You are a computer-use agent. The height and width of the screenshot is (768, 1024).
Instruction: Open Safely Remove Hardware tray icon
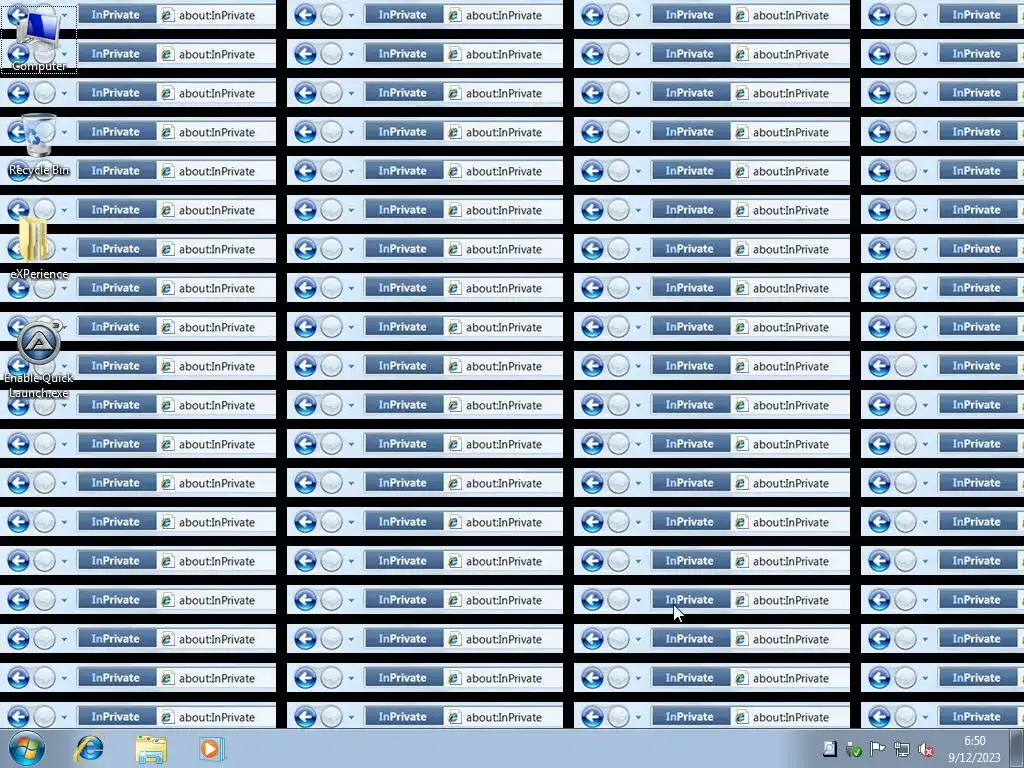853,749
